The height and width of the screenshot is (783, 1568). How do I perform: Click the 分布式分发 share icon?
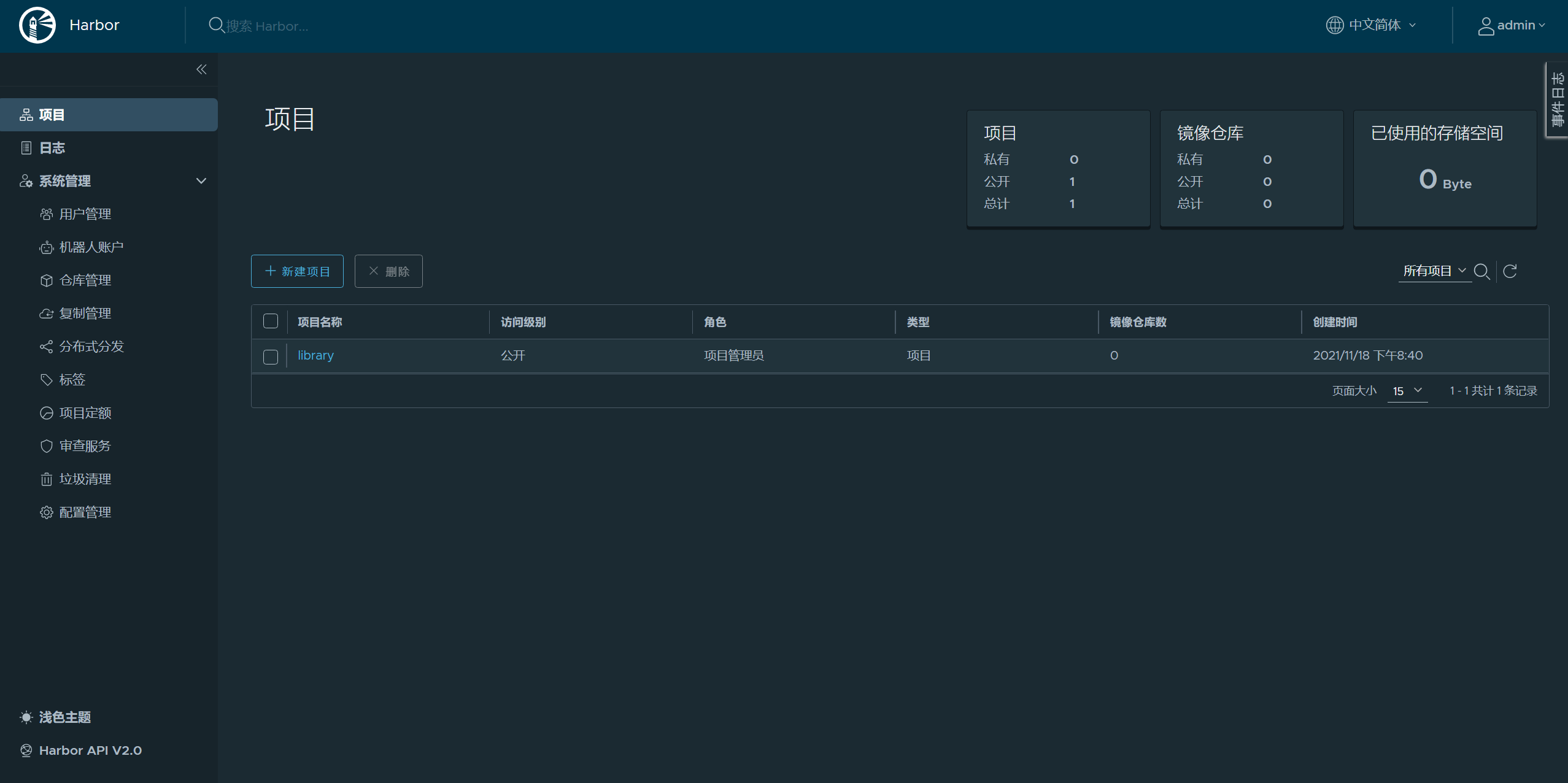[x=47, y=347]
